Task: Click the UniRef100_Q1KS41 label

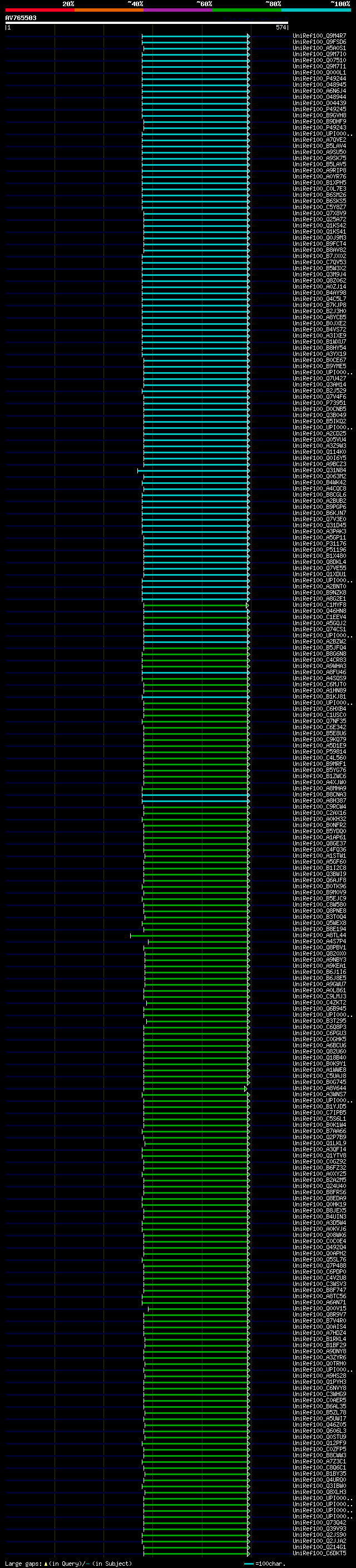Action: [319, 231]
